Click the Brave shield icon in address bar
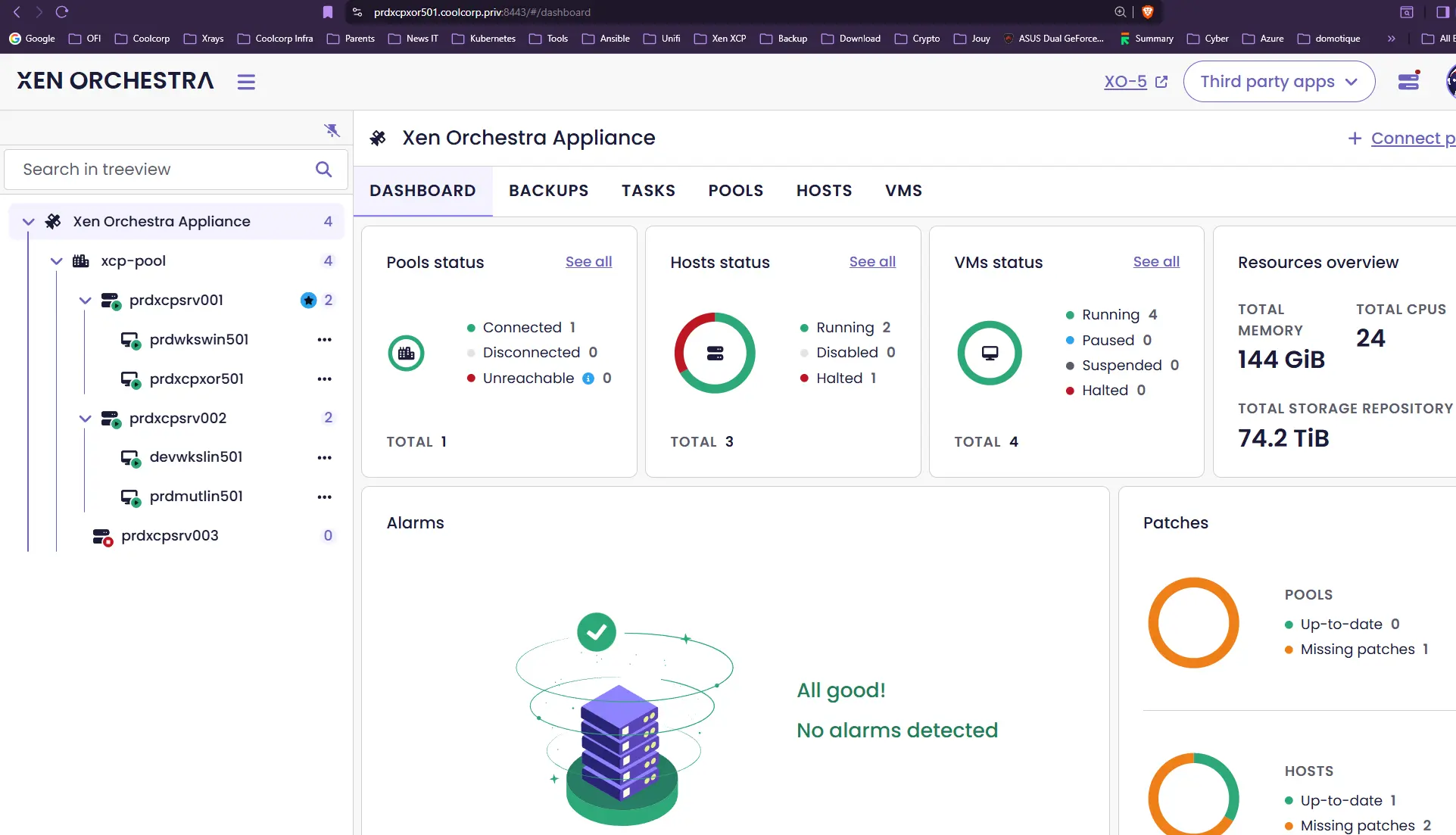The image size is (1456, 835). point(1147,12)
